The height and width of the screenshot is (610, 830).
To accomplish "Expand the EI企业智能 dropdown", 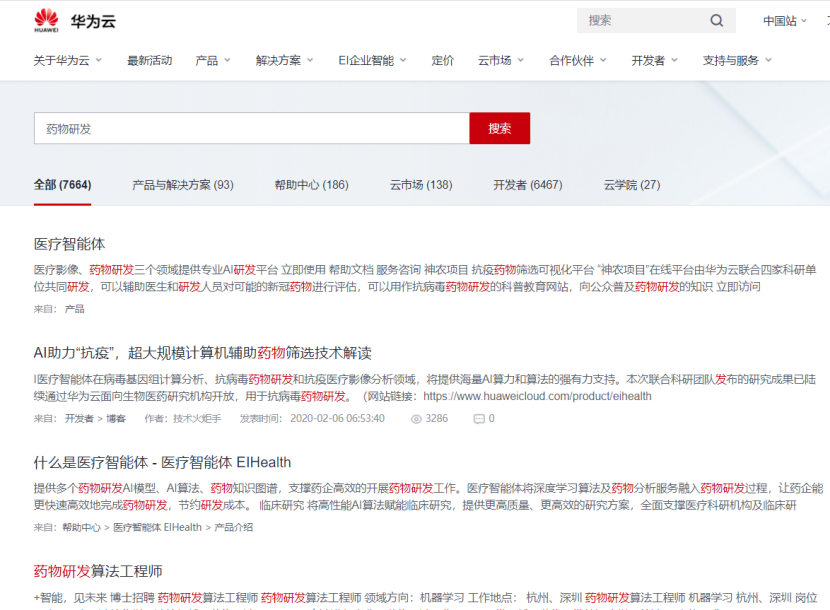I will (373, 60).
